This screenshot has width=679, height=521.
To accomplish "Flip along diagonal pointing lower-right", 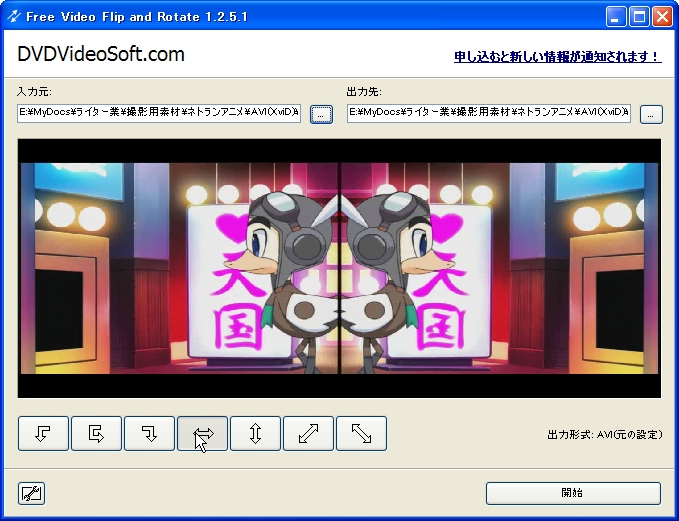I will point(362,434).
